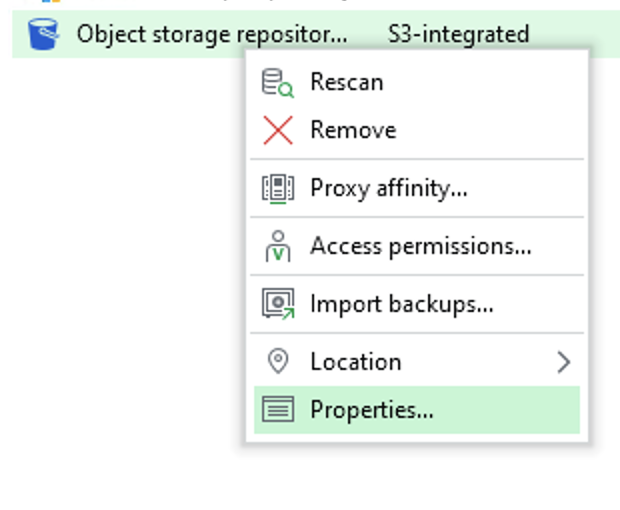The height and width of the screenshot is (510, 620).
Task: Open Access permissions... menu entry
Action: pos(421,246)
